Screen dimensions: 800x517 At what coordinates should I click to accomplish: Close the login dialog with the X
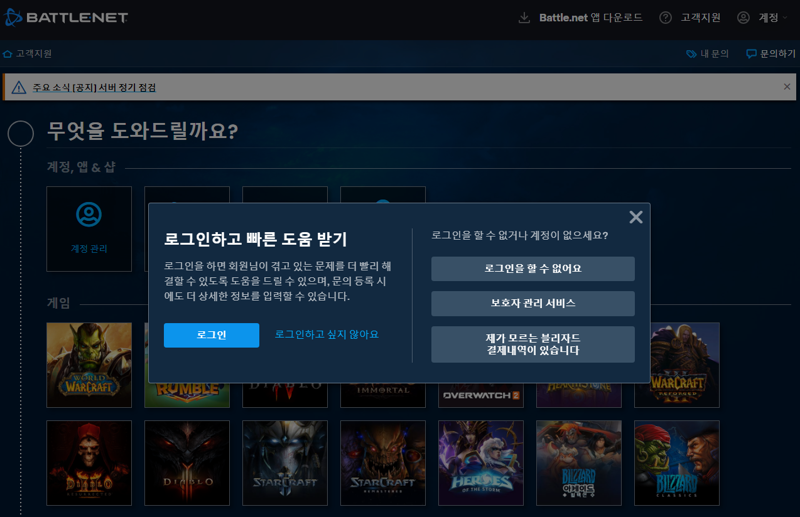point(636,217)
